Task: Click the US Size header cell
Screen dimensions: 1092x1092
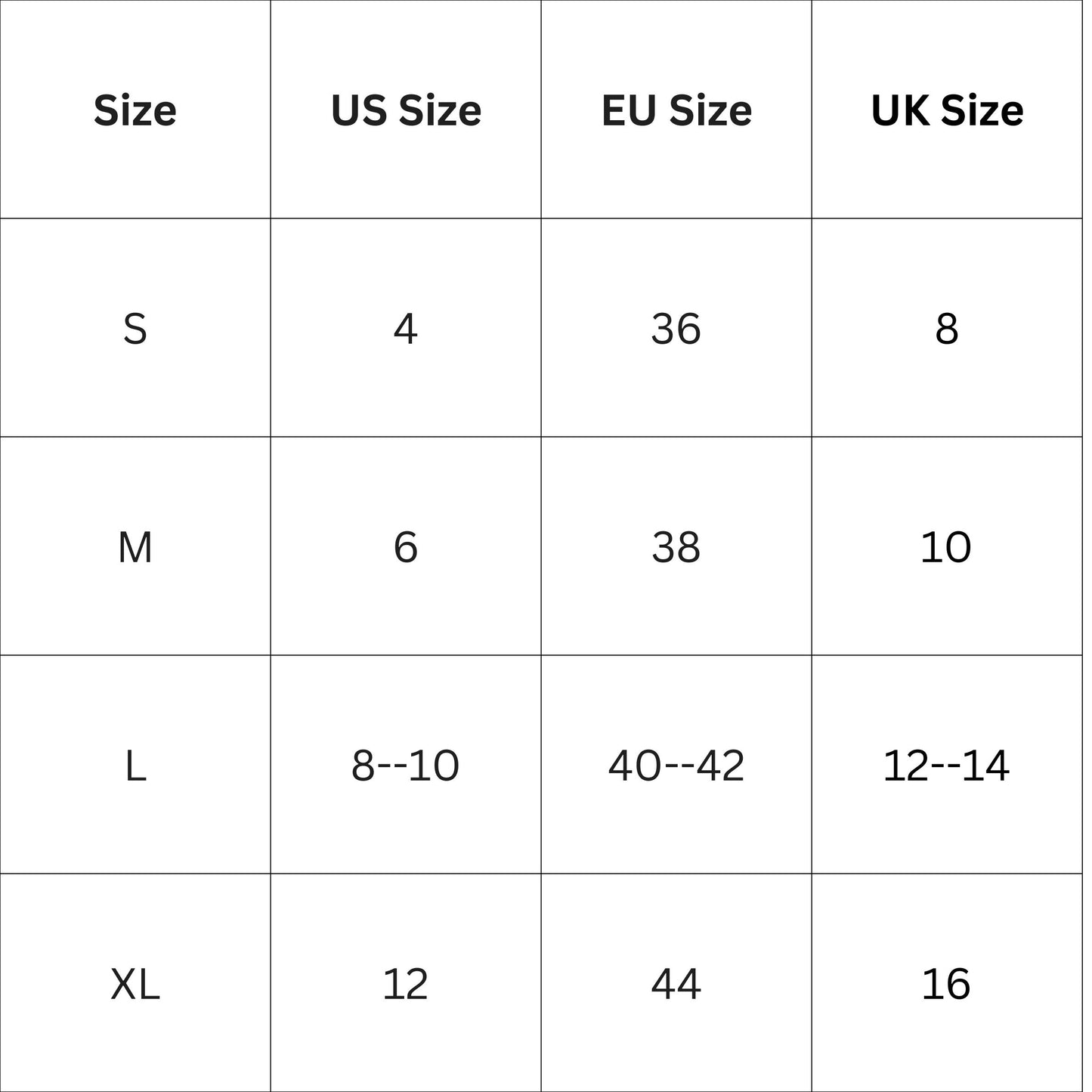Action: click(406, 110)
